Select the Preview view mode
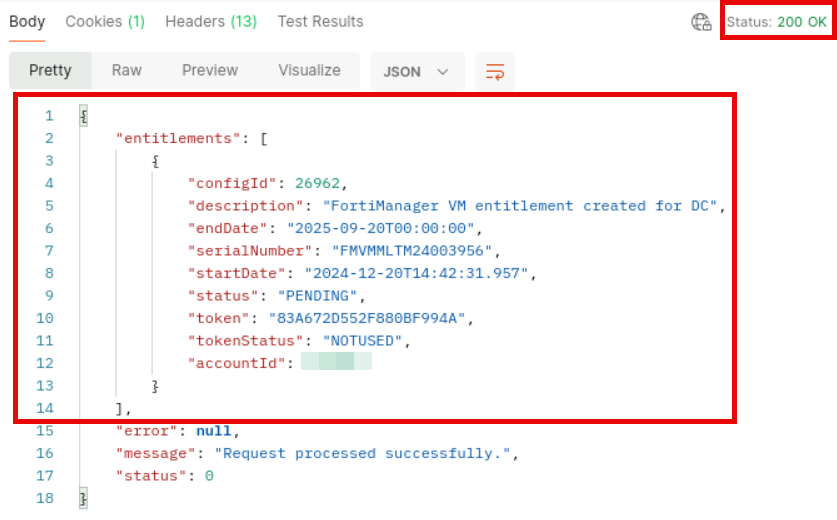The height and width of the screenshot is (520, 837). 210,70
